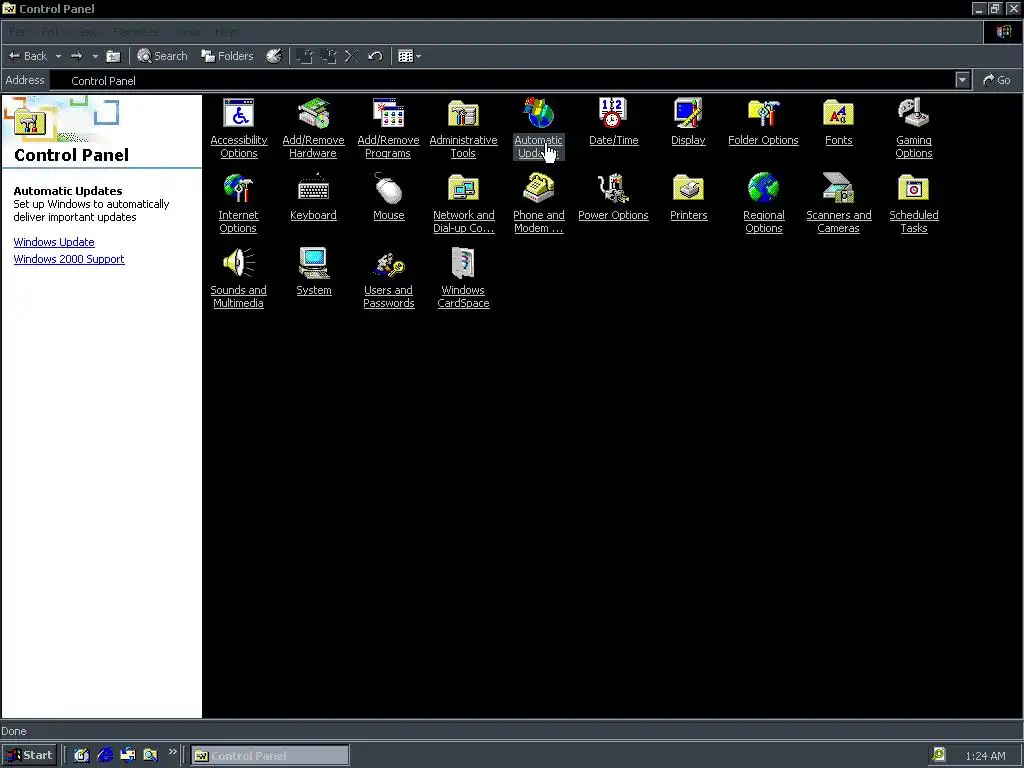Viewport: 1024px width, 768px height.
Task: Open the Keyboard settings icon
Action: coord(313,197)
